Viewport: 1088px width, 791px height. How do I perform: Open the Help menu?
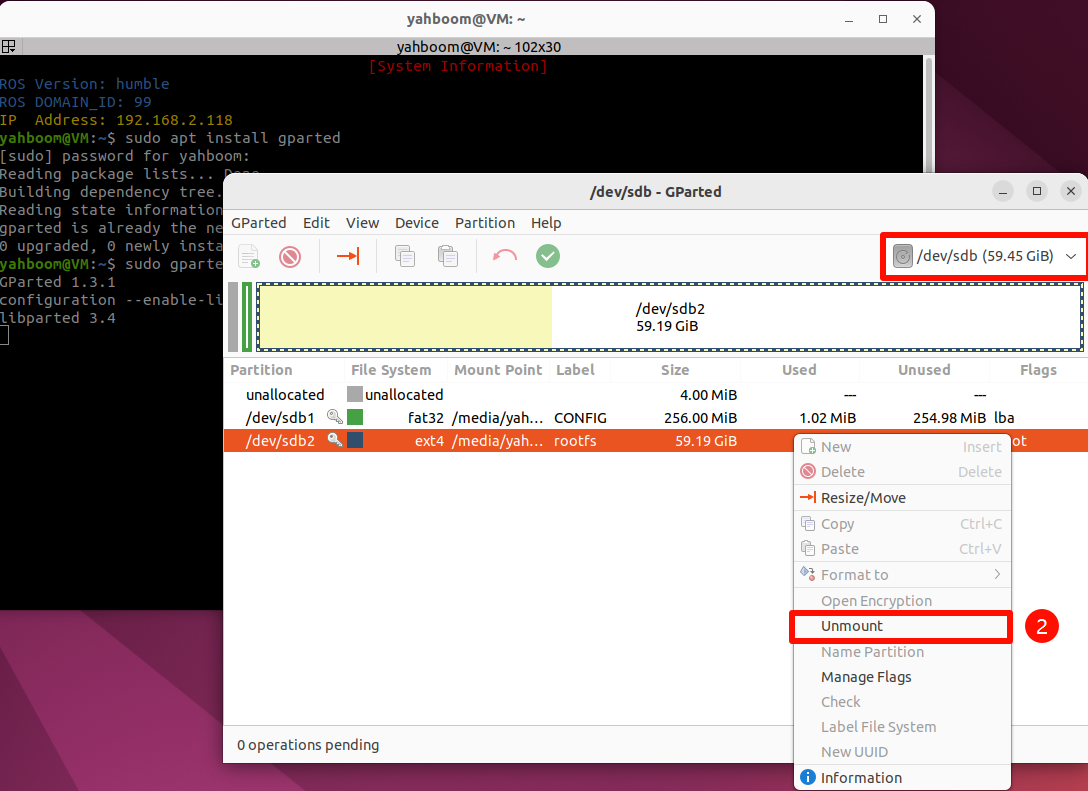pyautogui.click(x=546, y=223)
